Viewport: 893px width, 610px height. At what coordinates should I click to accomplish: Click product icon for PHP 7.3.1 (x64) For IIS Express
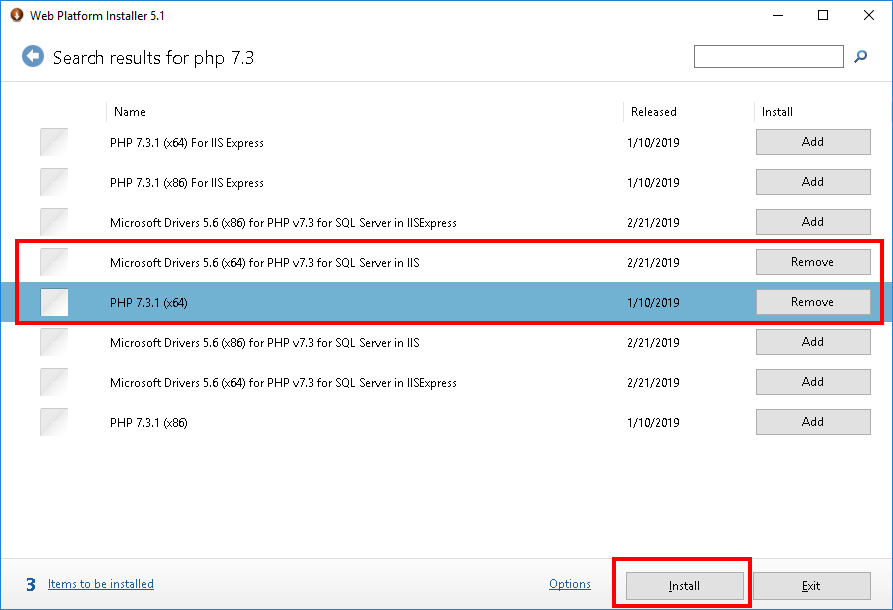(x=54, y=142)
